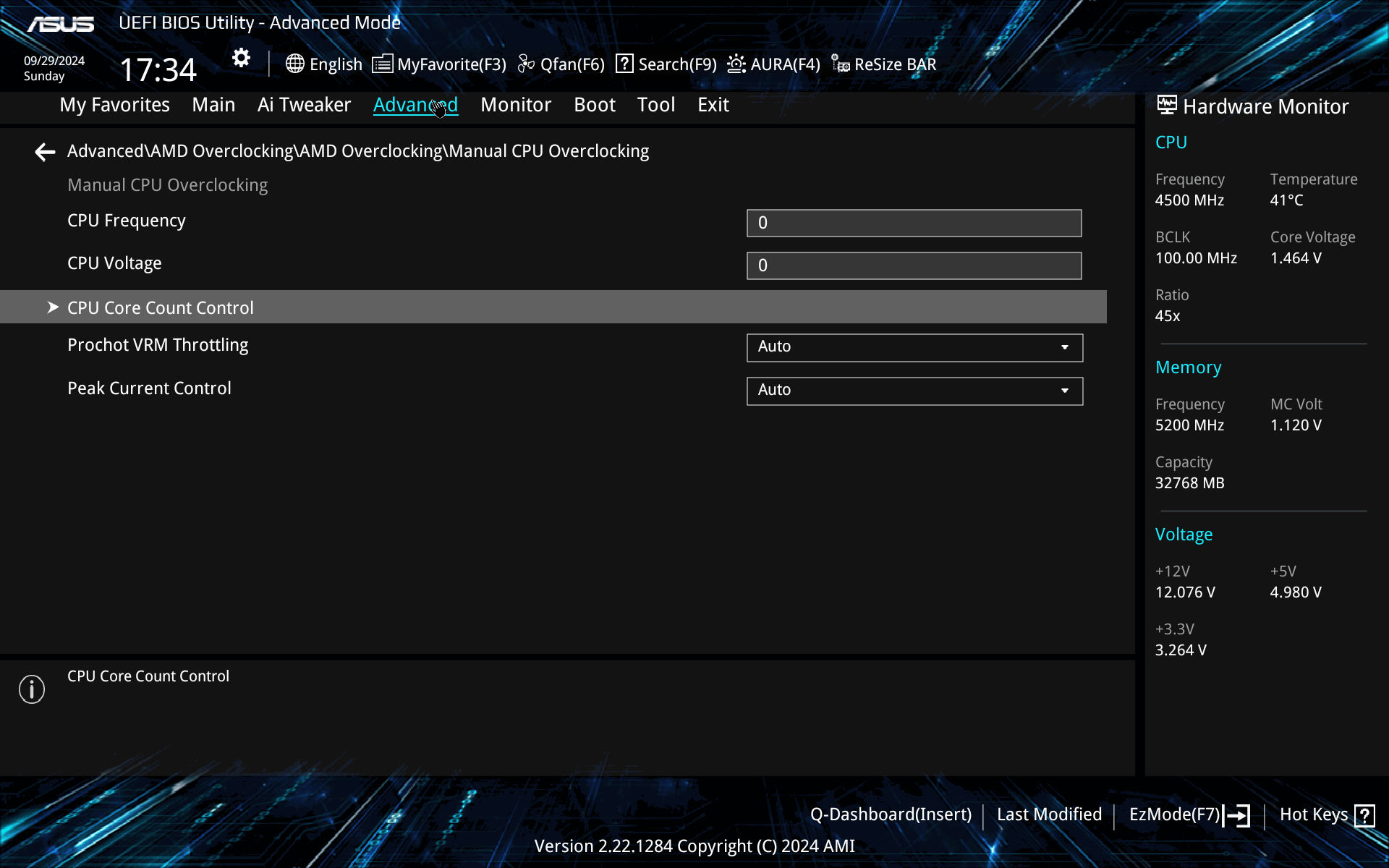Click the Manual CPU Overclocking heading
Viewport: 1389px width, 868px height.
tap(167, 185)
